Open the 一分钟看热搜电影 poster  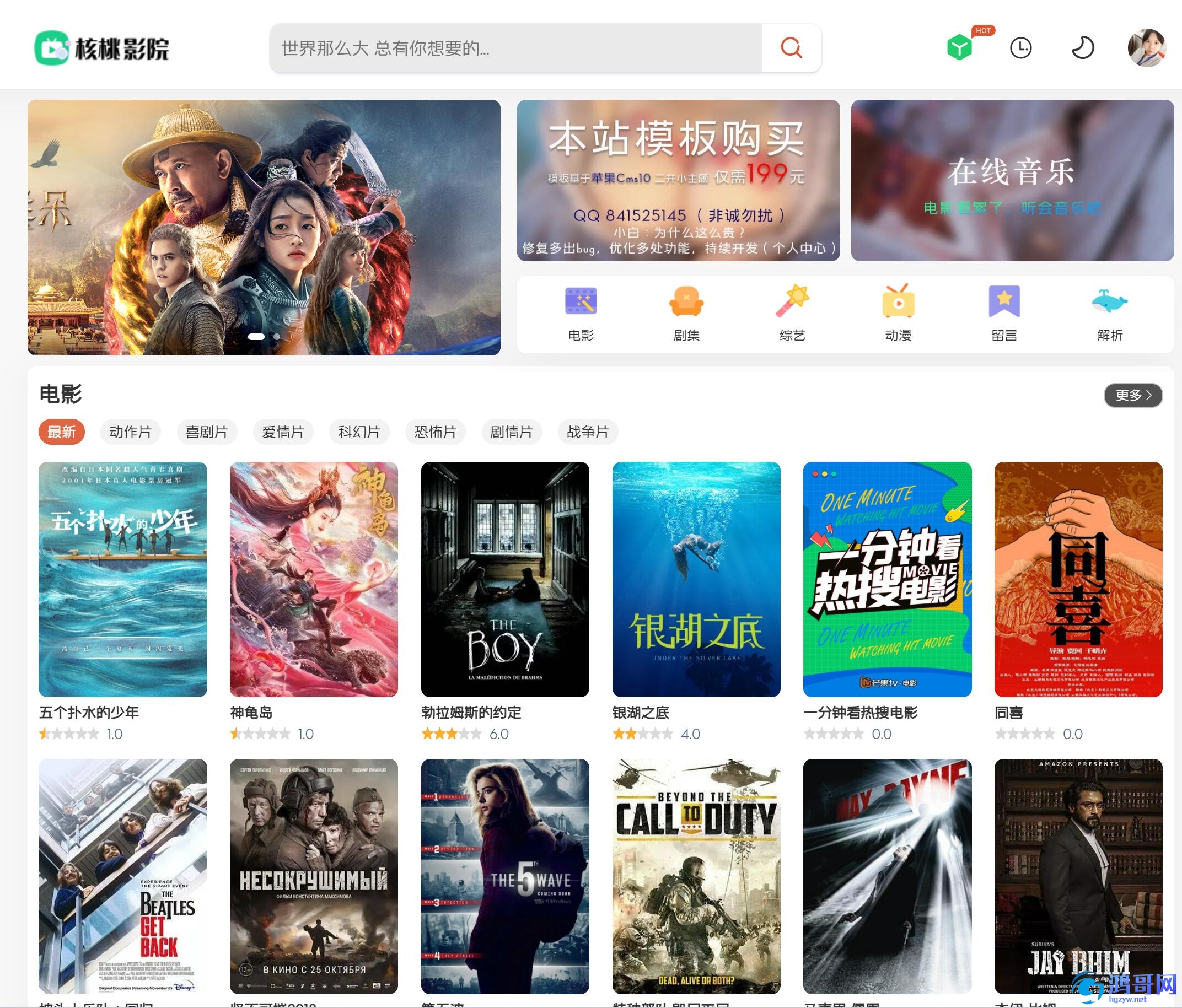coord(887,579)
